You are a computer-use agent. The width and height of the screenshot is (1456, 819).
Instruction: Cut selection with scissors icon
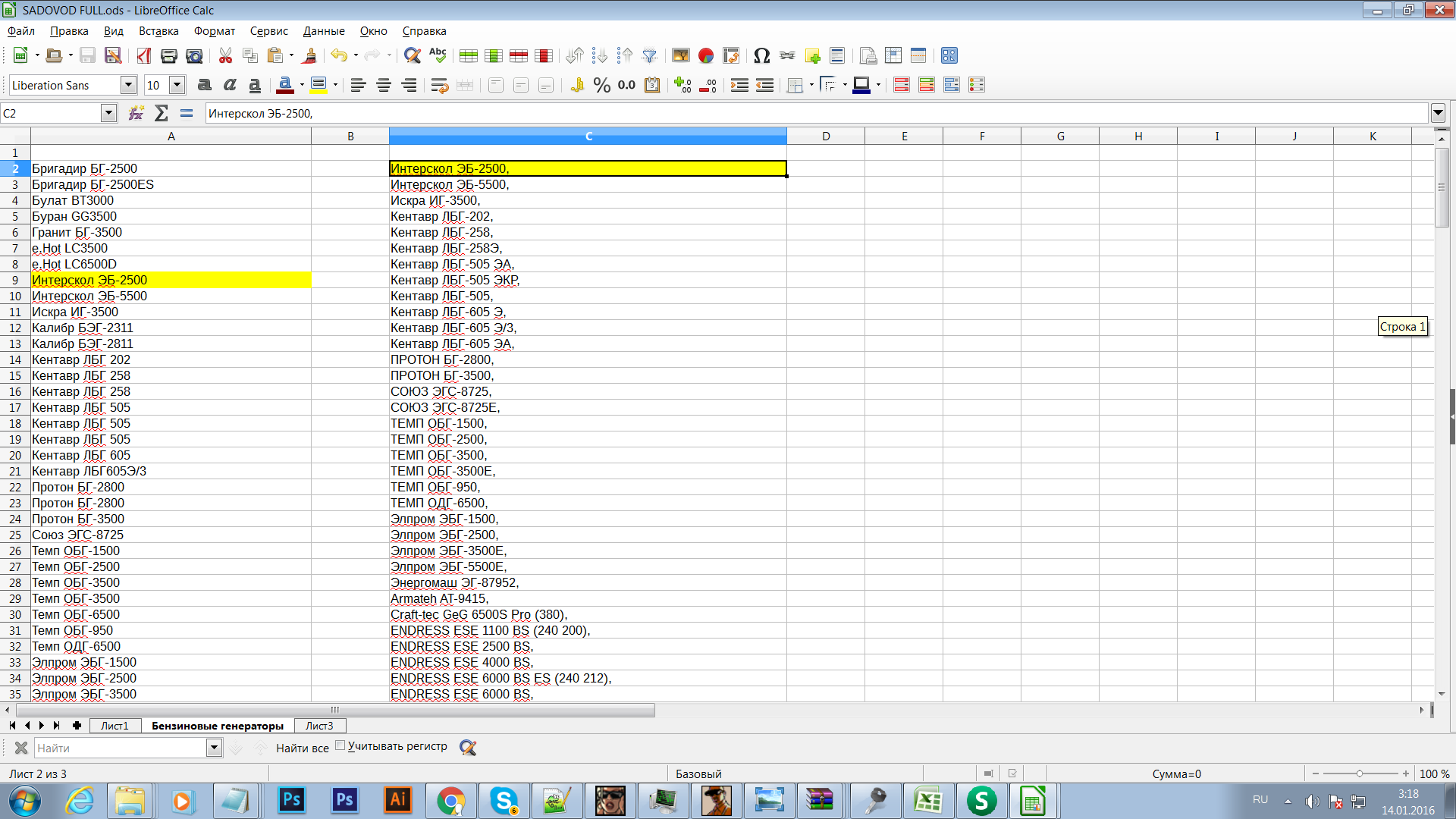(x=225, y=55)
